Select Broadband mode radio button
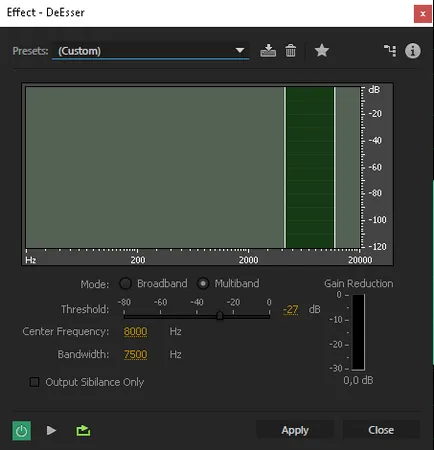Screen dimensions: 434x450 pos(126,284)
